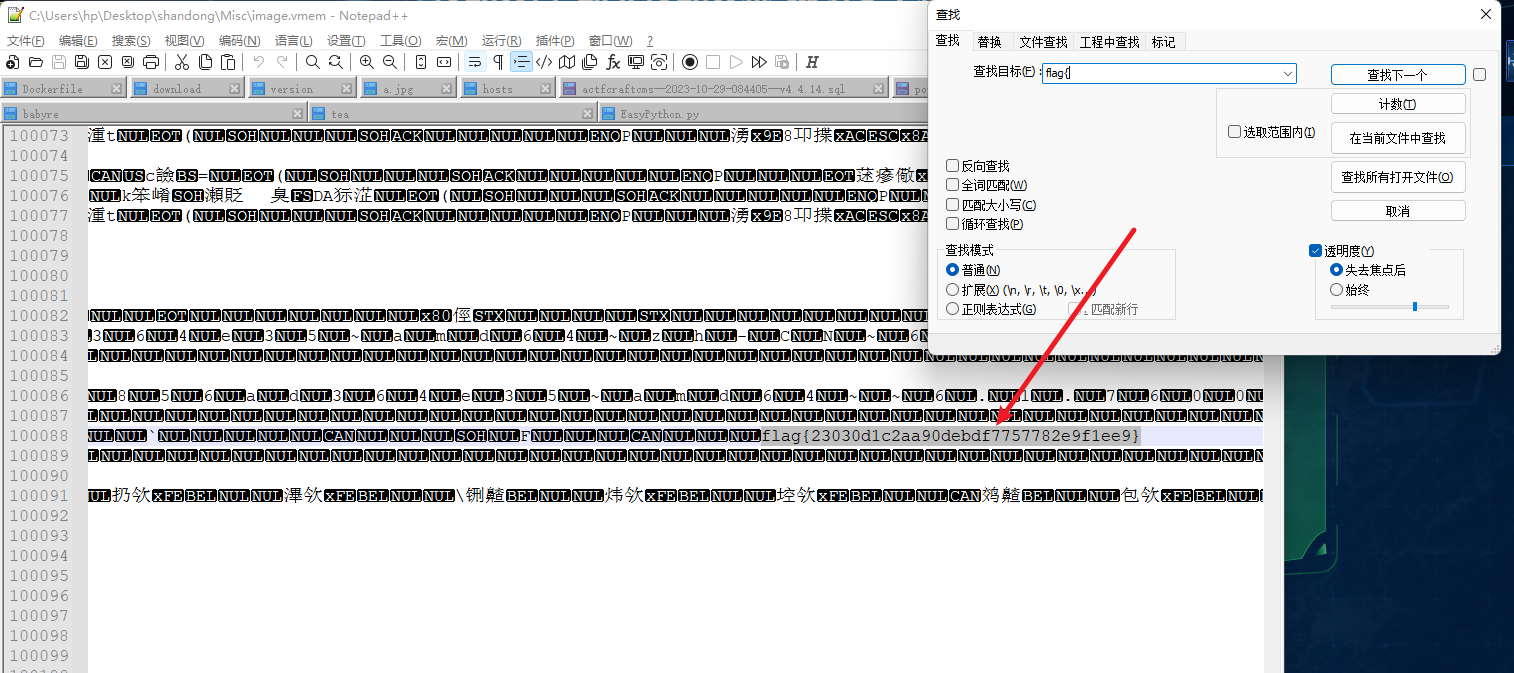Click Run macro multiple times icon
The image size is (1514, 673).
click(x=759, y=62)
